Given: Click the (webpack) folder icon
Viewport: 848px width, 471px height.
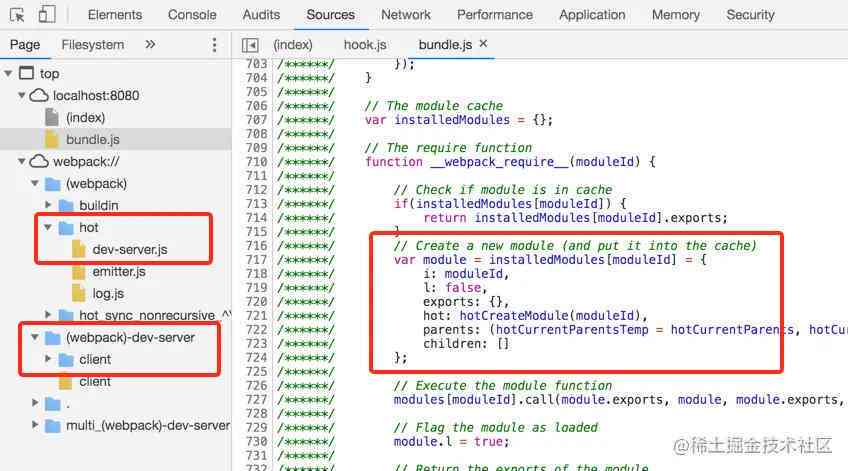Looking at the screenshot, I should click(x=52, y=184).
